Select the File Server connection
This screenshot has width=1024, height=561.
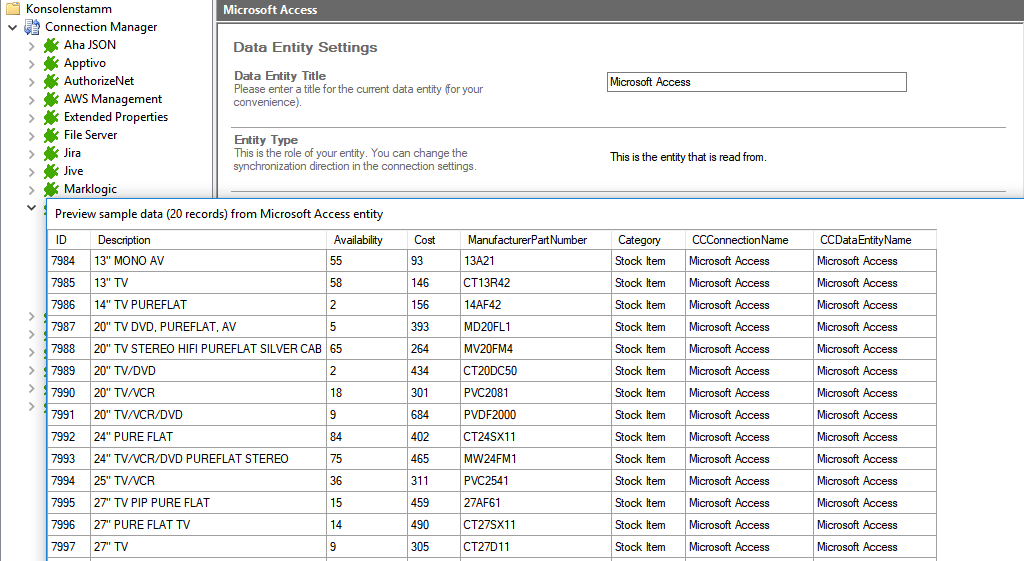coord(90,135)
